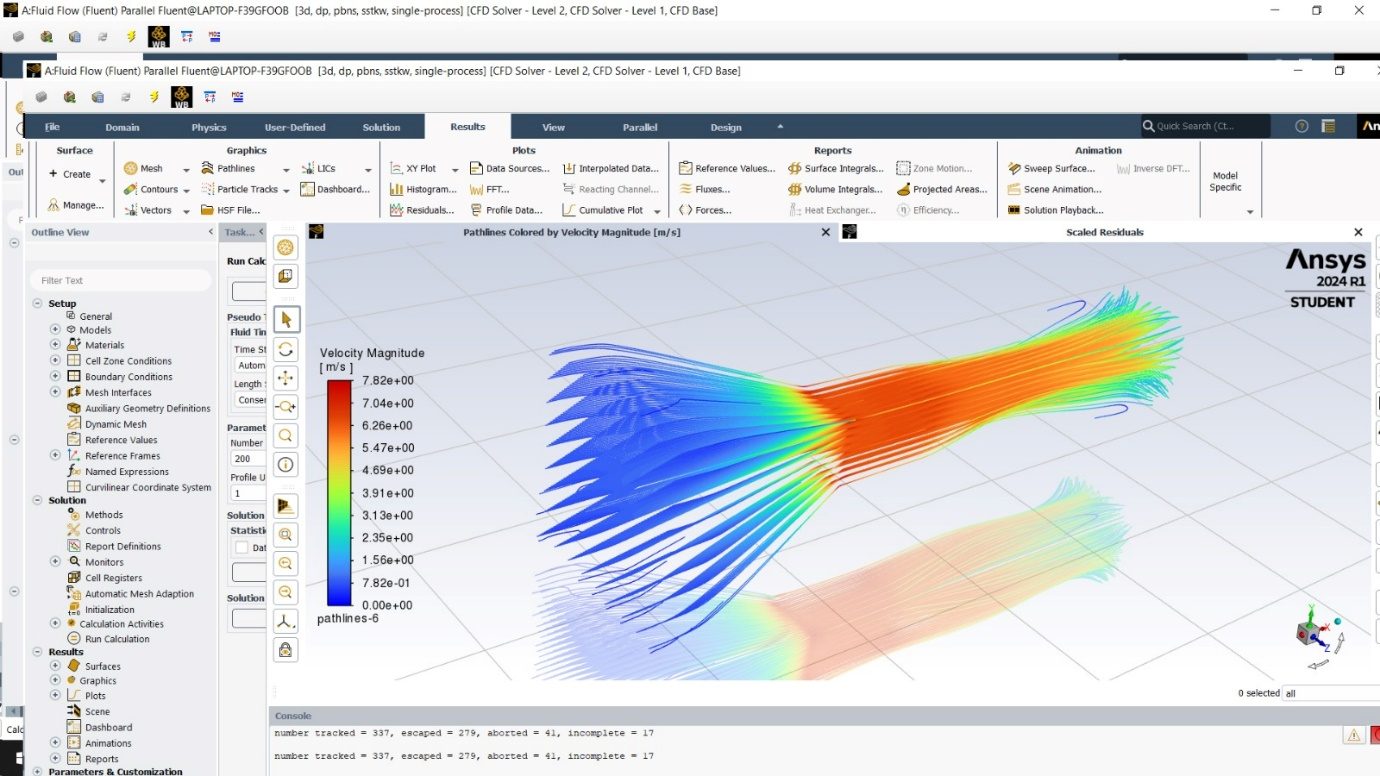Click the Workbench WB icon in front window

point(181,97)
